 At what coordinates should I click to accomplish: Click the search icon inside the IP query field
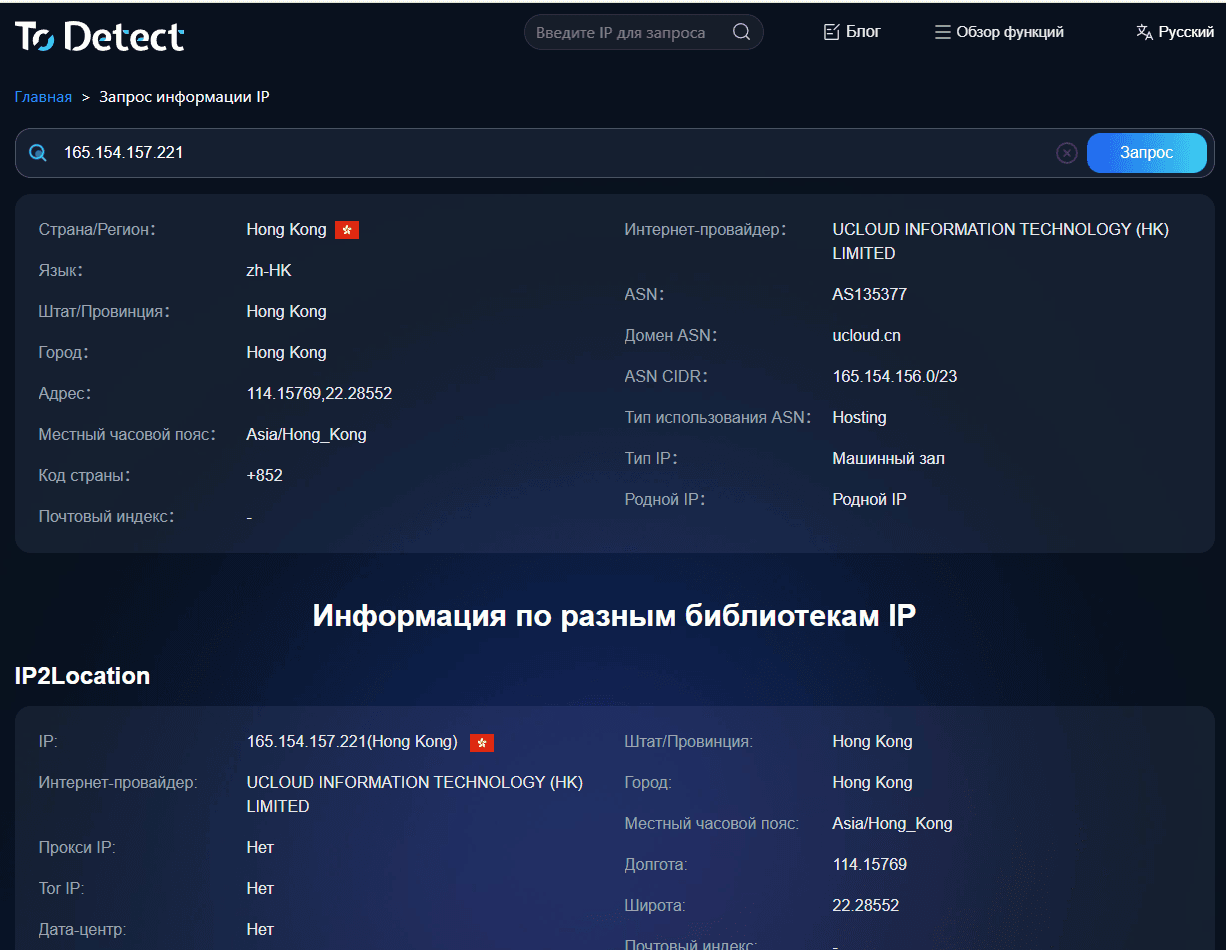point(37,152)
